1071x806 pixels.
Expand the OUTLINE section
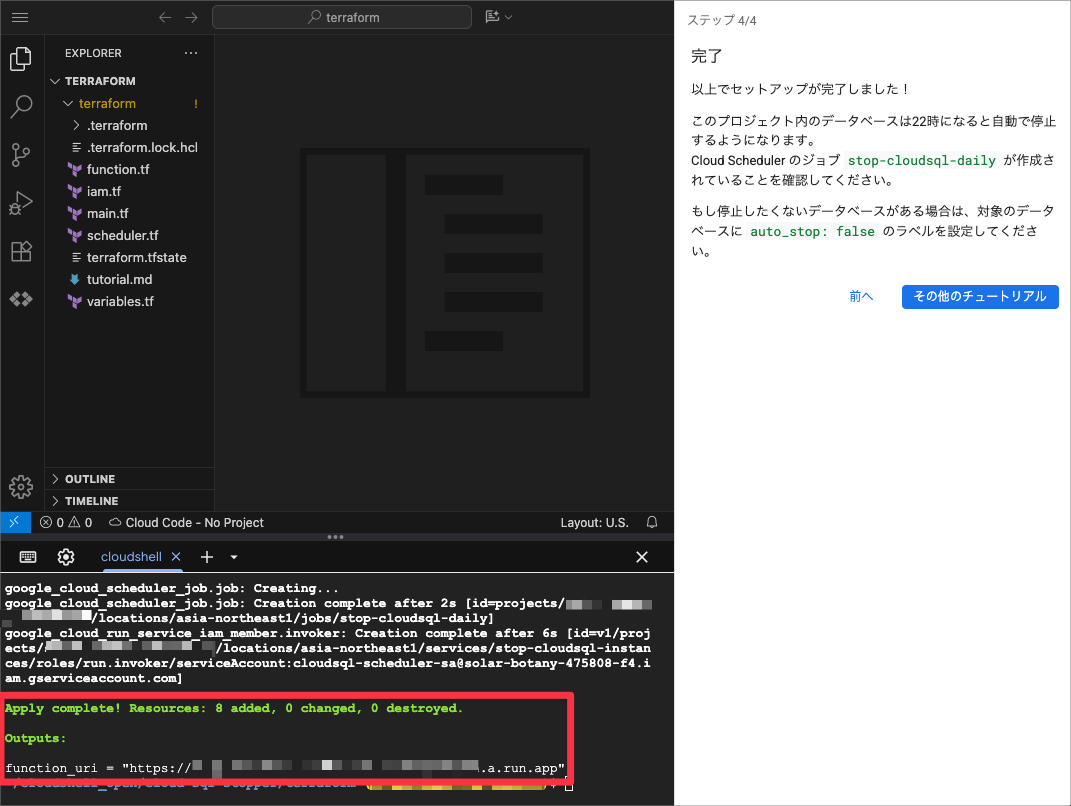coord(90,479)
